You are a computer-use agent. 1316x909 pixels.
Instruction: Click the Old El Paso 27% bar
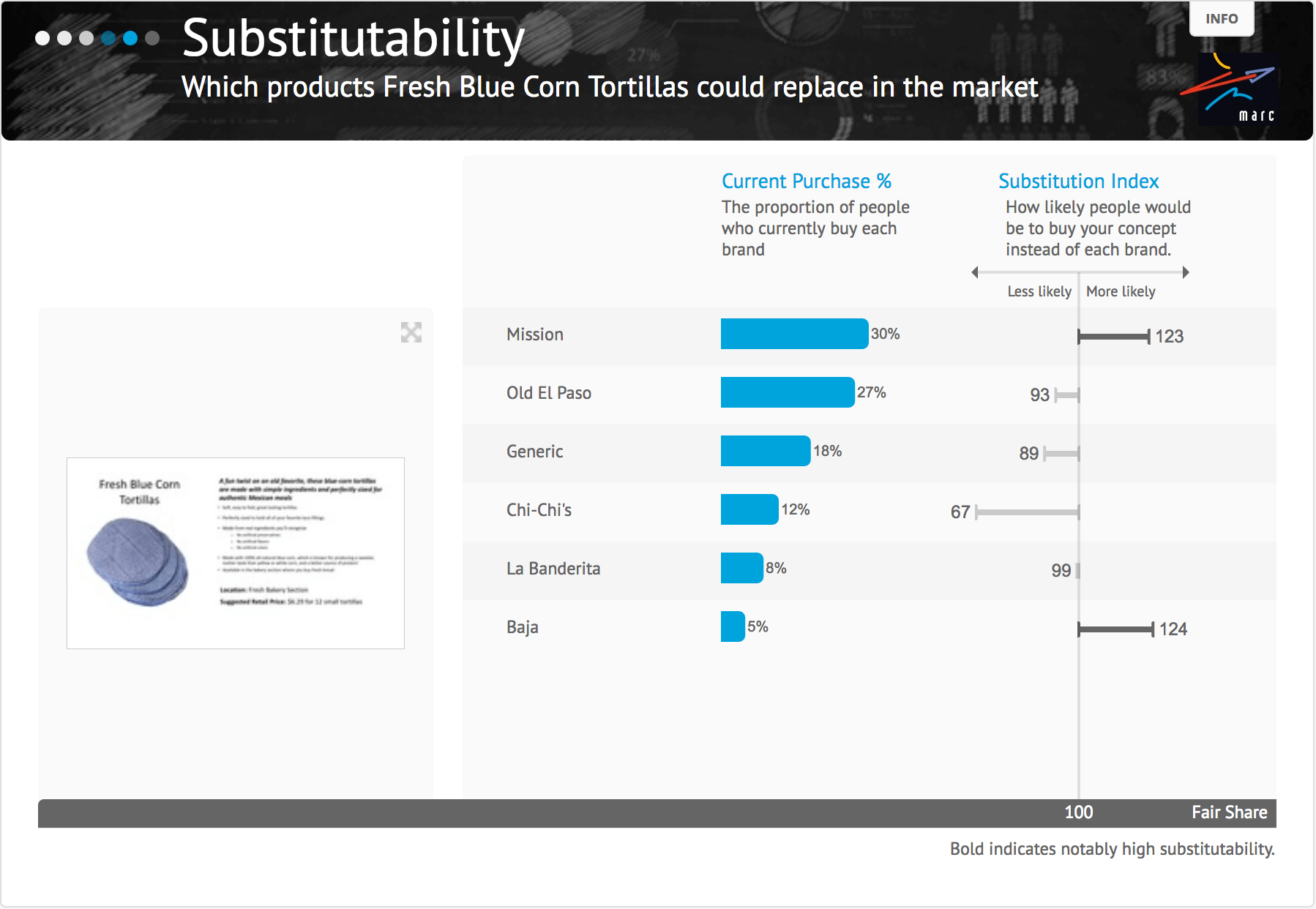coord(788,392)
